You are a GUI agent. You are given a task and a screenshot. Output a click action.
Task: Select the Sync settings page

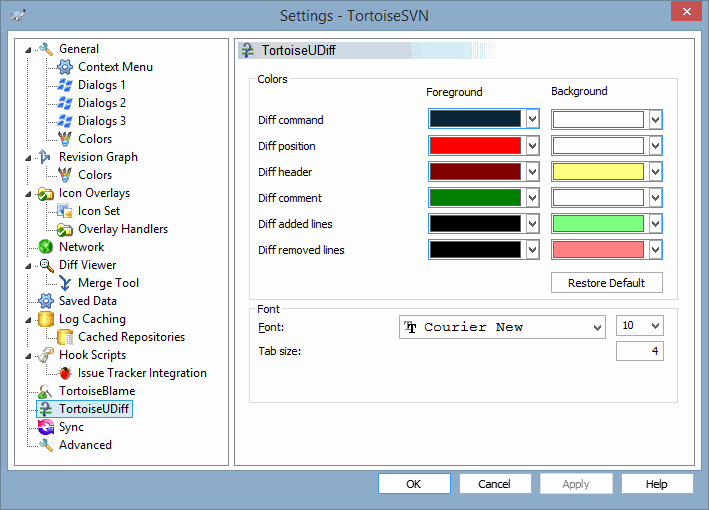pyautogui.click(x=71, y=427)
